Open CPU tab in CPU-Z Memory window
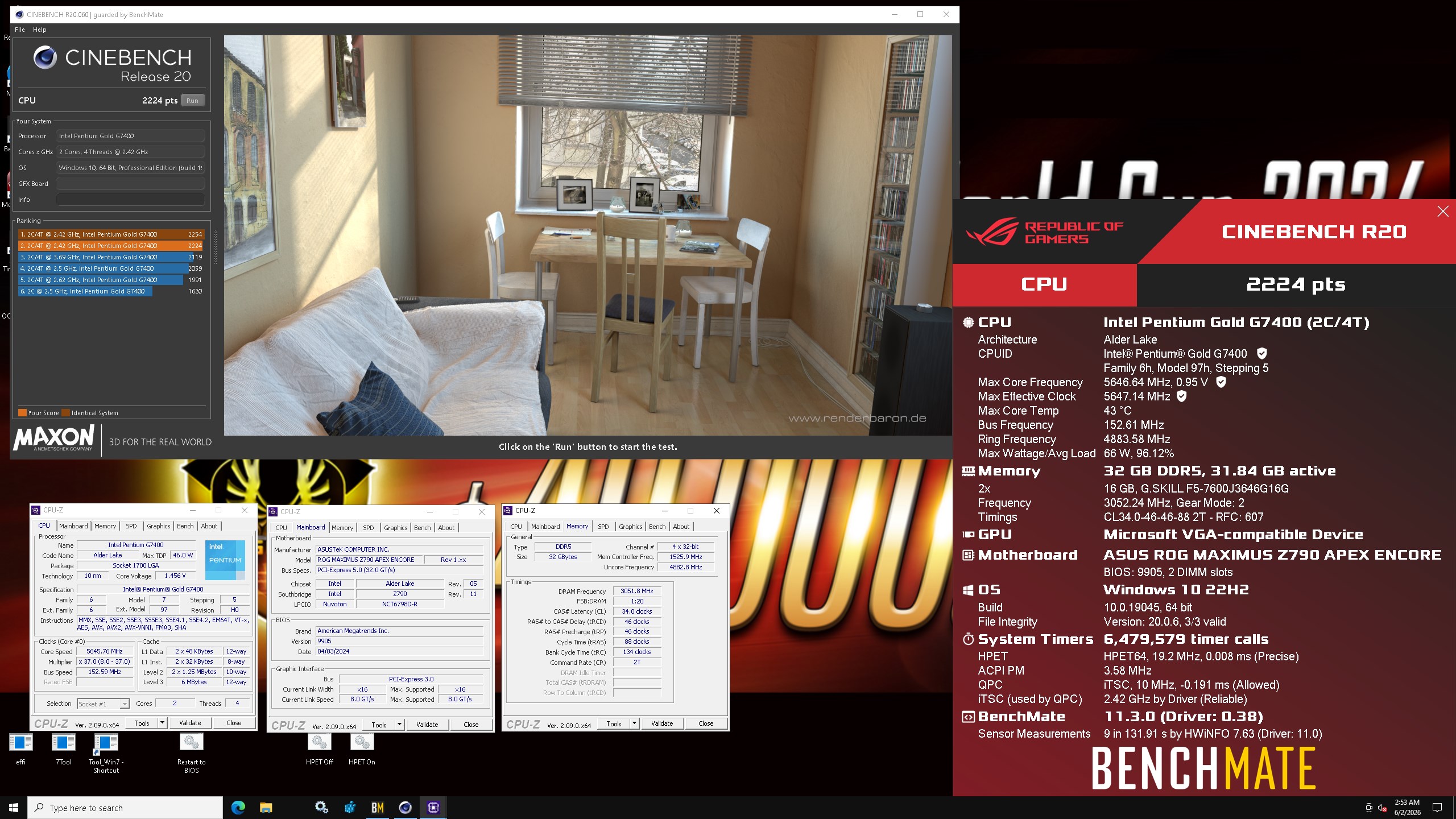The image size is (1456, 819). pyautogui.click(x=516, y=527)
